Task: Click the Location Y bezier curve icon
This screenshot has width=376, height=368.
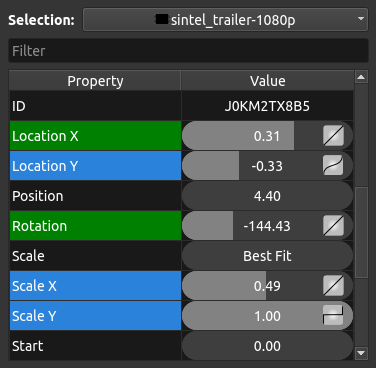Action: [x=333, y=166]
